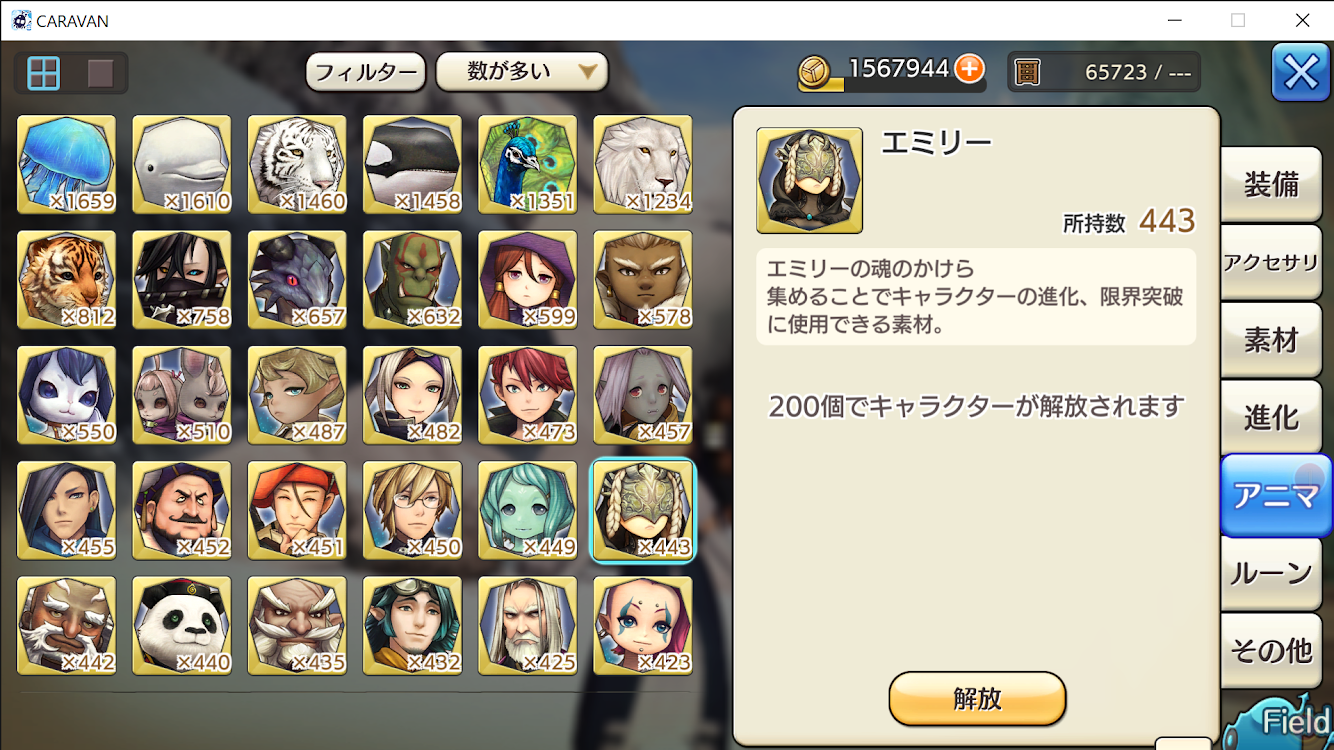This screenshot has height=750, width=1334.
Task: Click the orange plus coin icon
Action: (968, 69)
